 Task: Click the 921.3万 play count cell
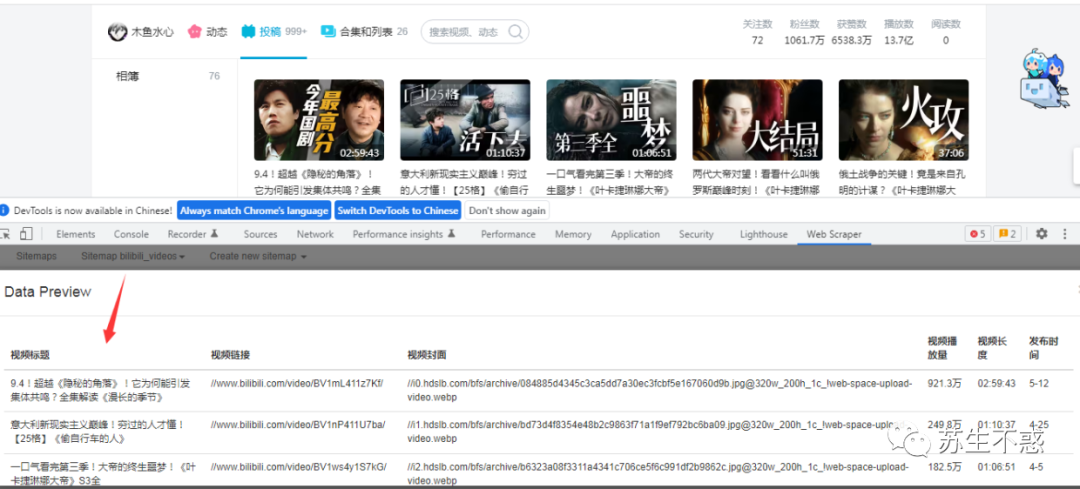click(944, 383)
